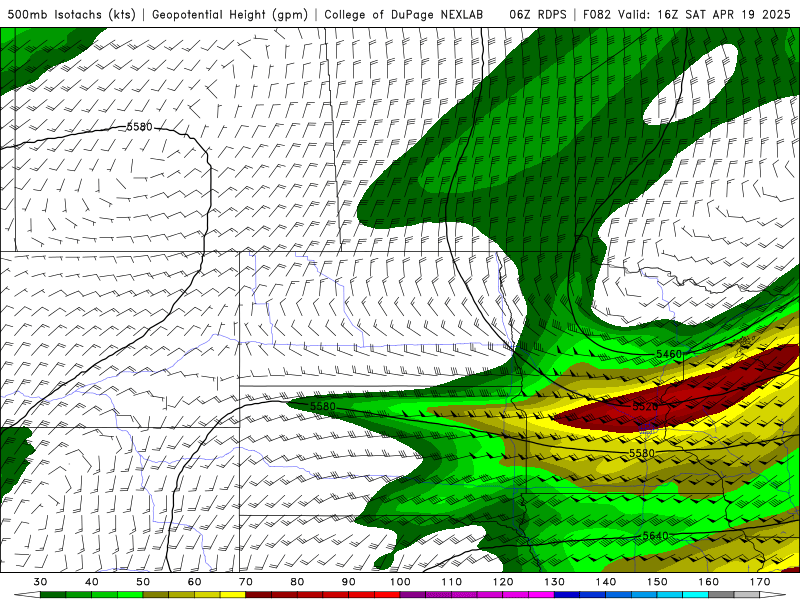
Task: Click the 90 value on the color scale
Action: (348, 582)
